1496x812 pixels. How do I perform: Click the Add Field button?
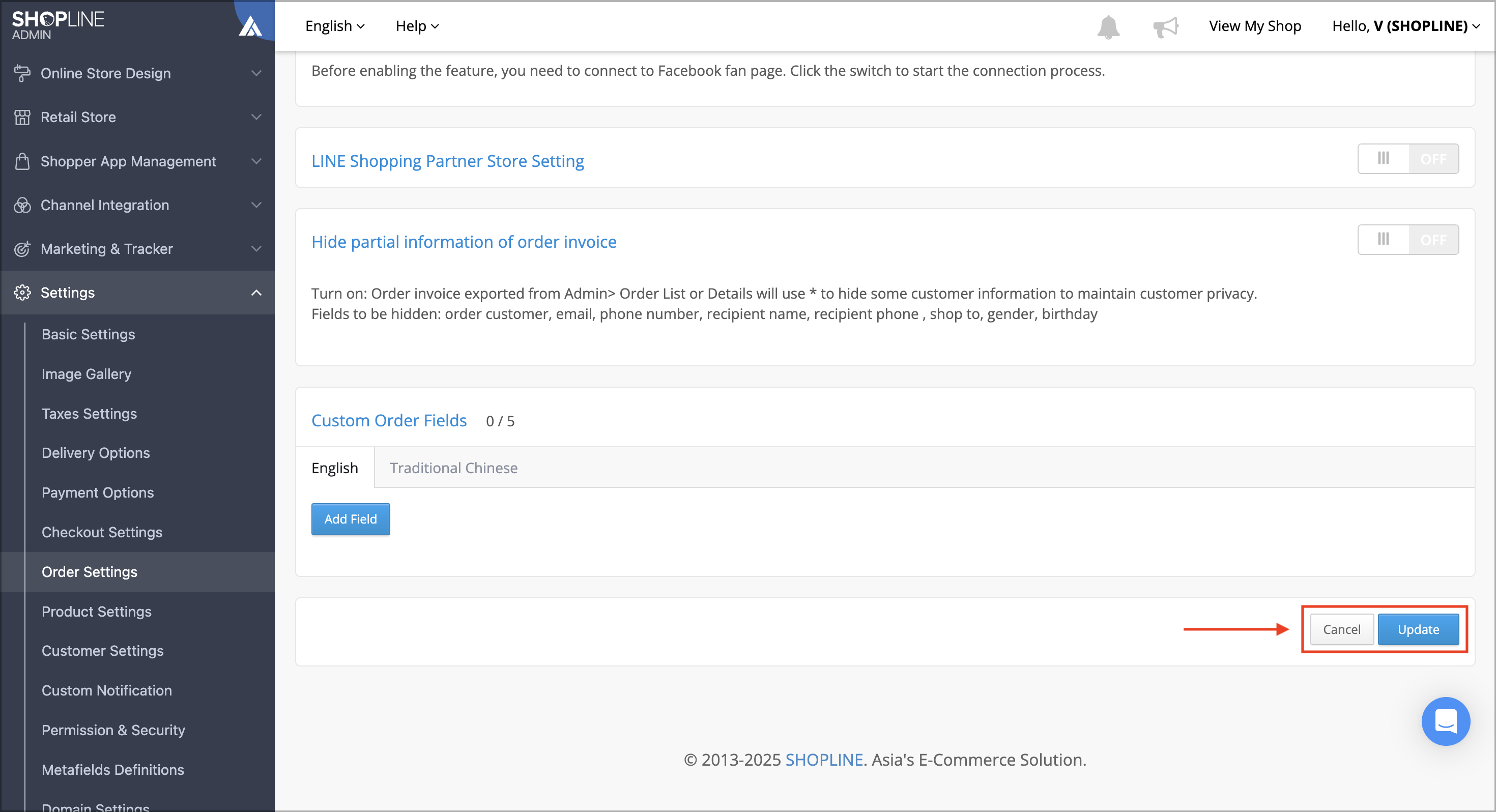pyautogui.click(x=350, y=518)
